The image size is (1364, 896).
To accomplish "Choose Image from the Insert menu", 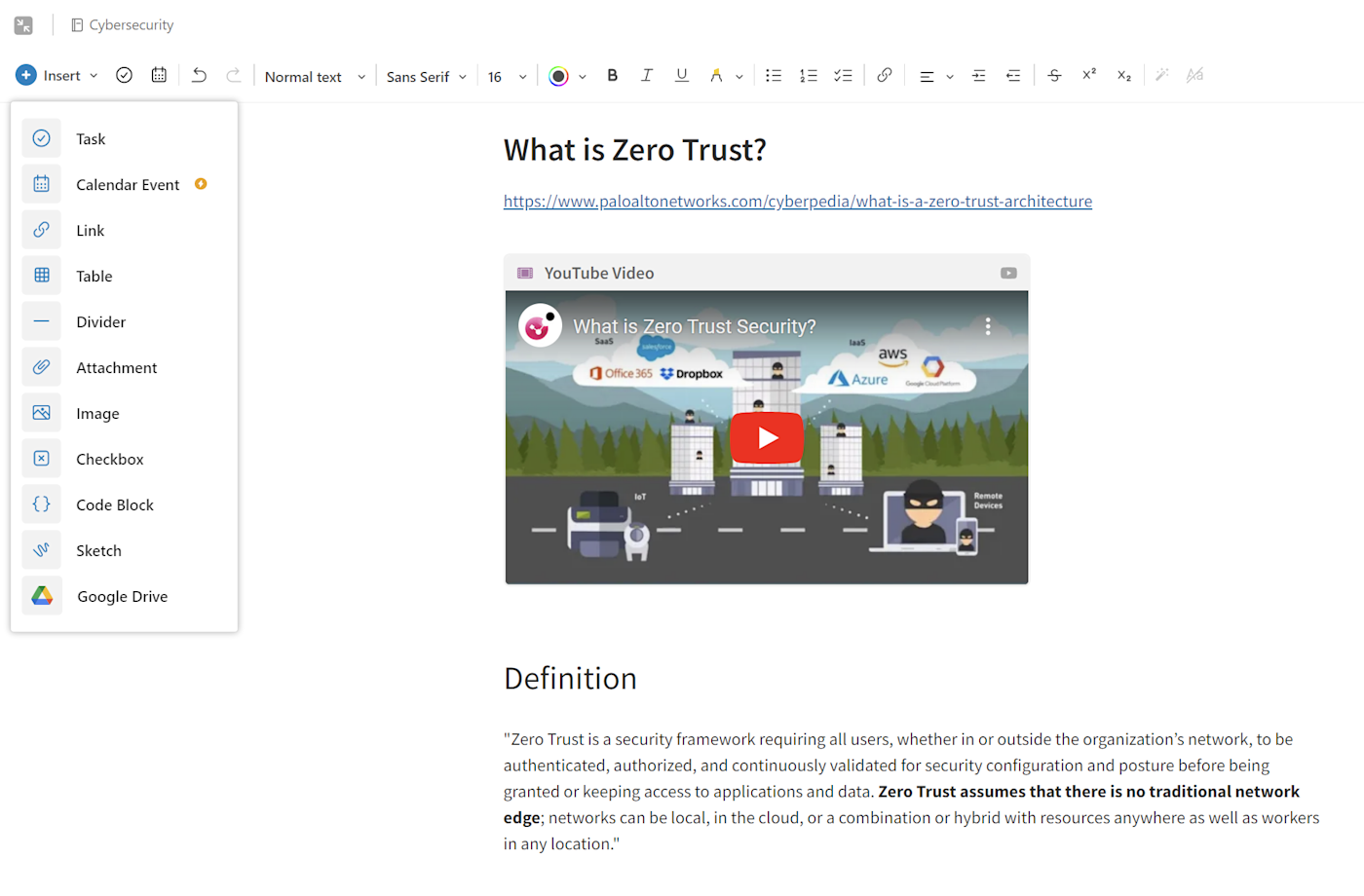I will pos(124,413).
